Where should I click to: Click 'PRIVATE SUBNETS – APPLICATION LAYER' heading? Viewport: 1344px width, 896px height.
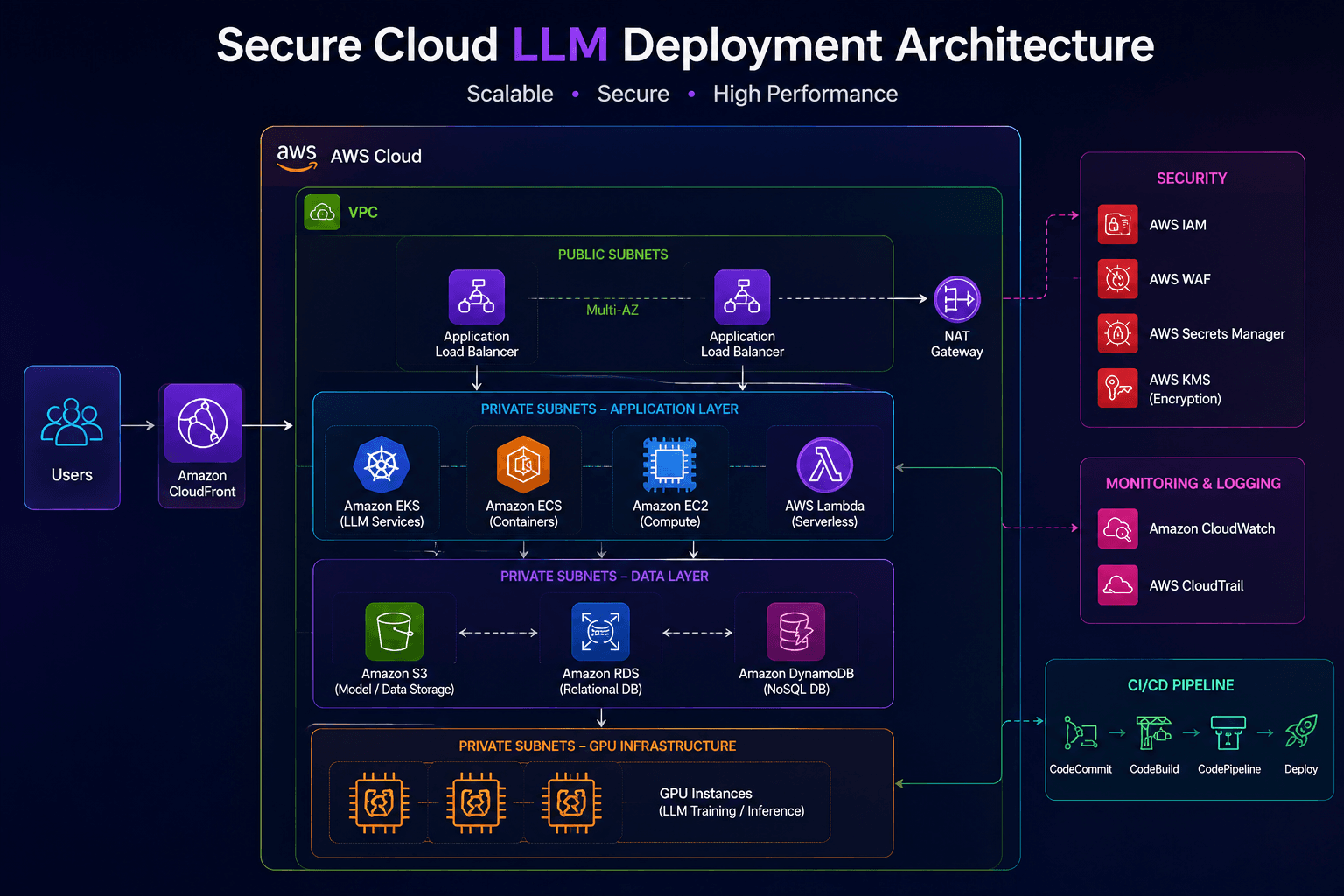point(610,409)
